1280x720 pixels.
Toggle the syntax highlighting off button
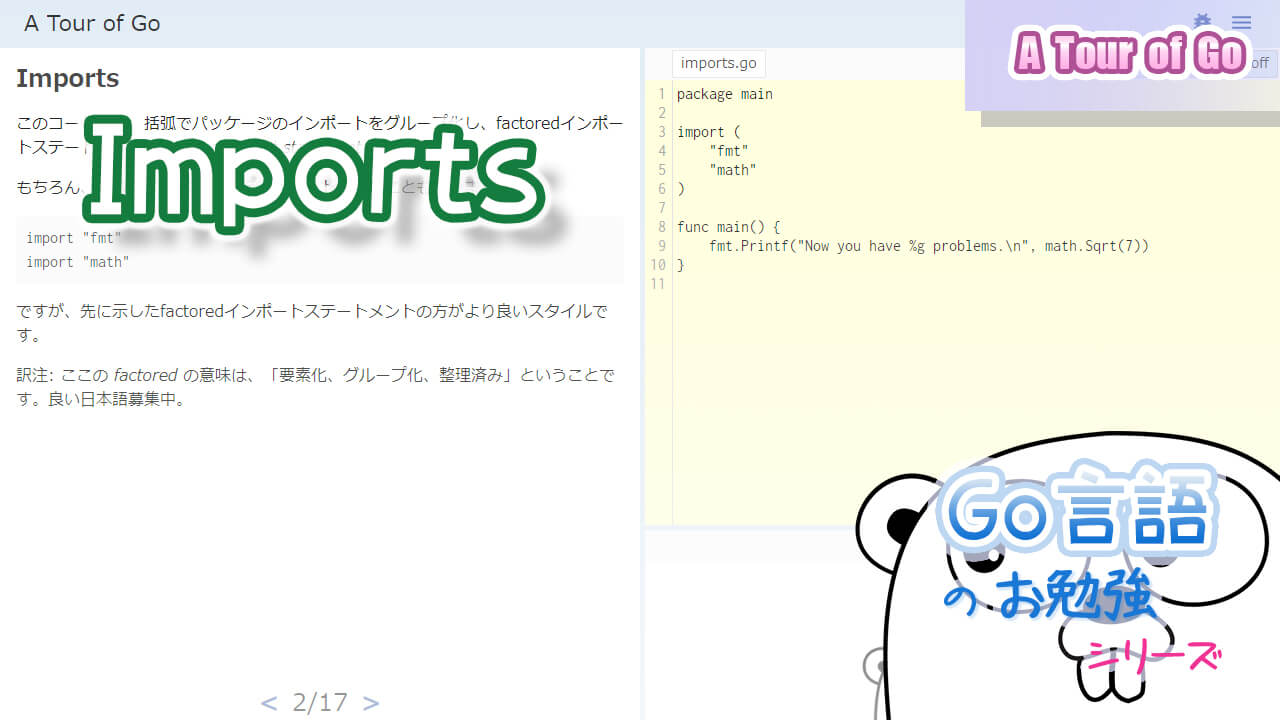(1259, 63)
